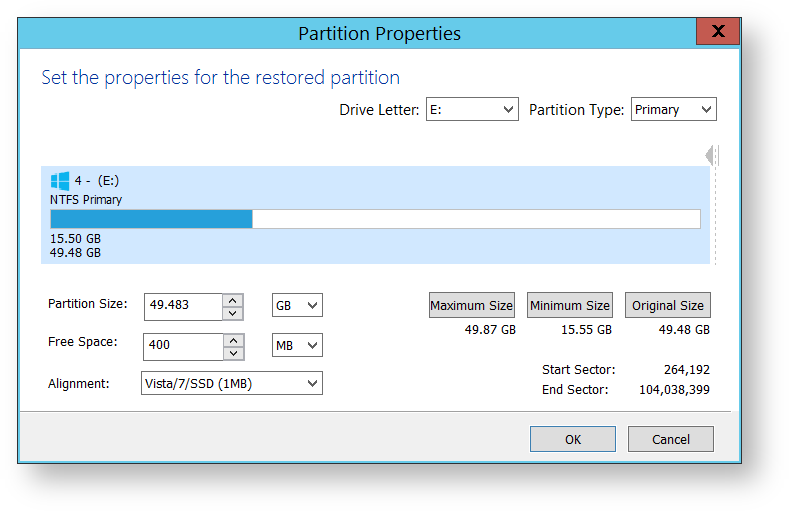The width and height of the screenshot is (790, 512).
Task: Click the Maximum Size button
Action: click(x=472, y=305)
